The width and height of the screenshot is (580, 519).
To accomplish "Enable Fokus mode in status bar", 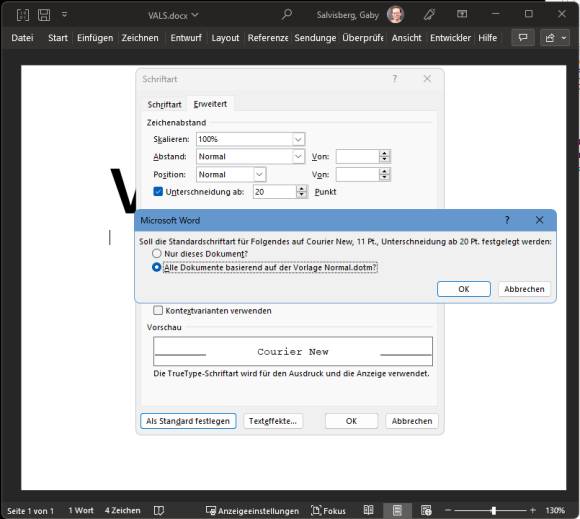I will pyautogui.click(x=328, y=511).
